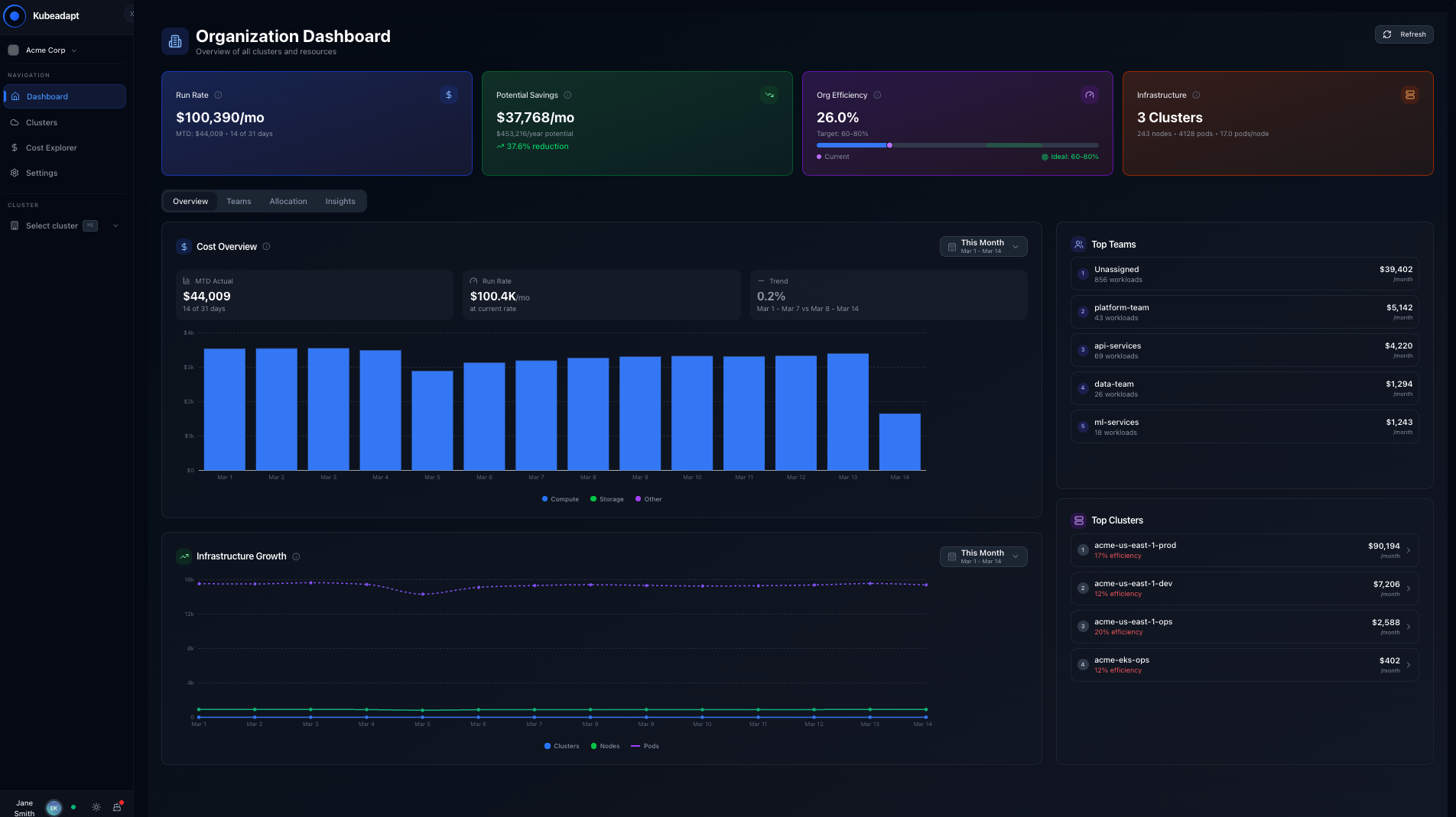Hide the Pods series in the growth chart
This screenshot has width=1456, height=817.
coord(645,746)
